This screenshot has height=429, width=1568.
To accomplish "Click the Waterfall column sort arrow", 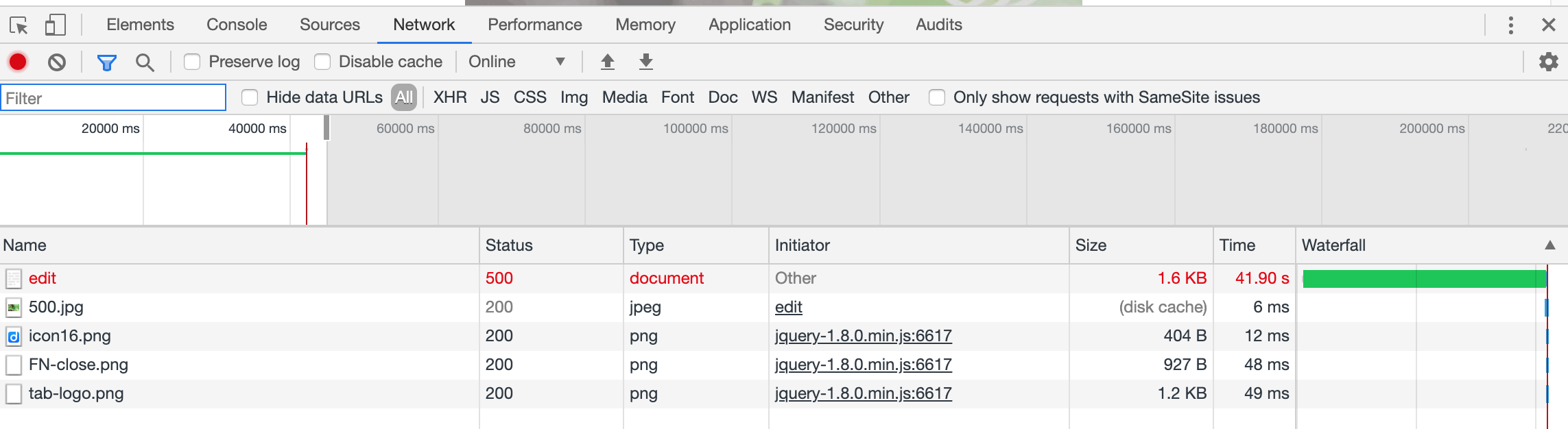I will click(x=1549, y=245).
